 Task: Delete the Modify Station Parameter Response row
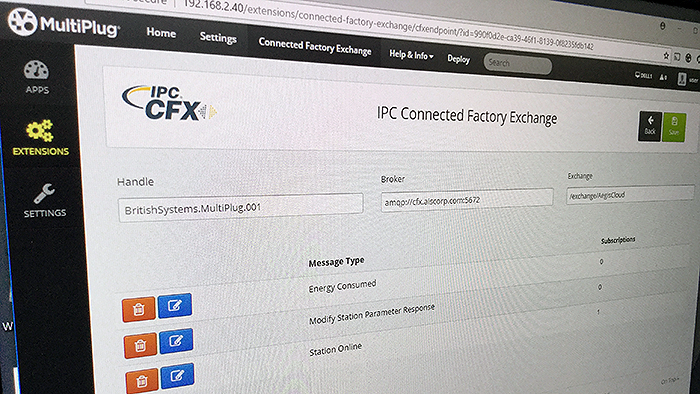[x=140, y=345]
